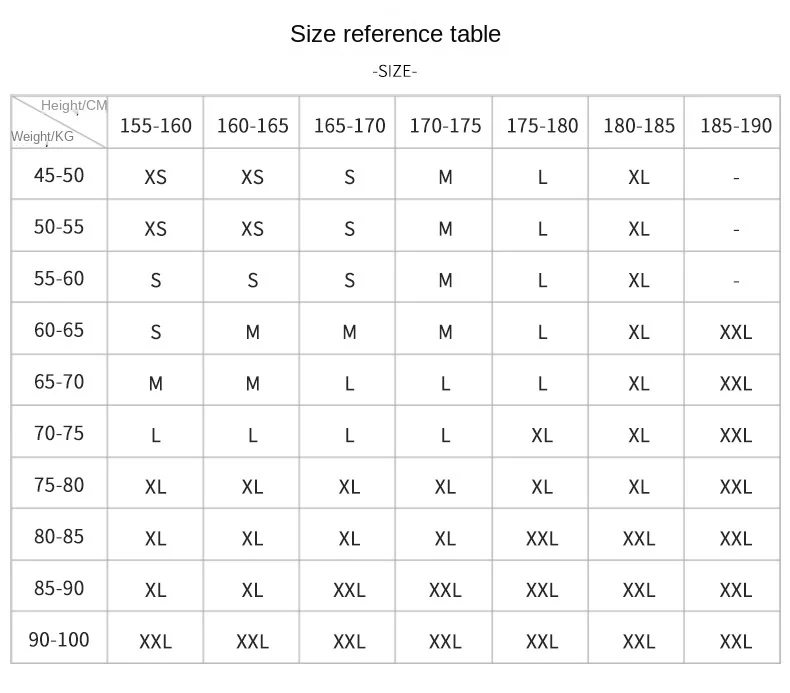The width and height of the screenshot is (790, 693).
Task: Select the 180-185 height column header
Action: tap(639, 126)
